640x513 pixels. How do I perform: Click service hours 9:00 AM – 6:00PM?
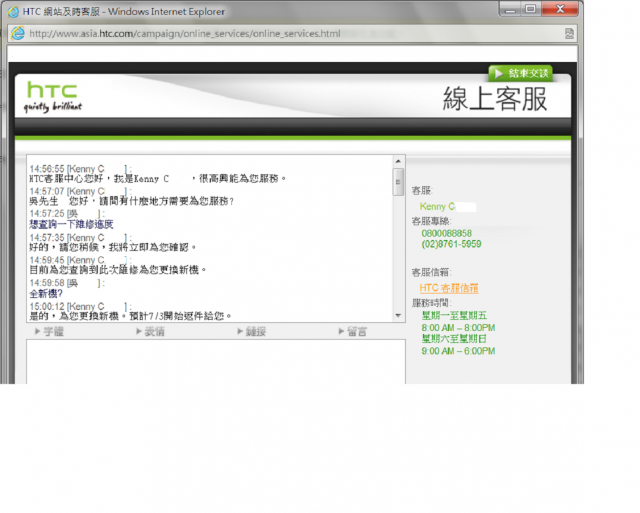(458, 351)
